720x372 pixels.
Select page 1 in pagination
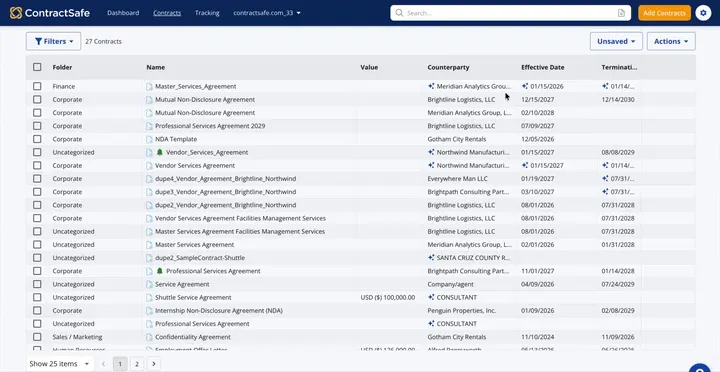[x=120, y=364]
